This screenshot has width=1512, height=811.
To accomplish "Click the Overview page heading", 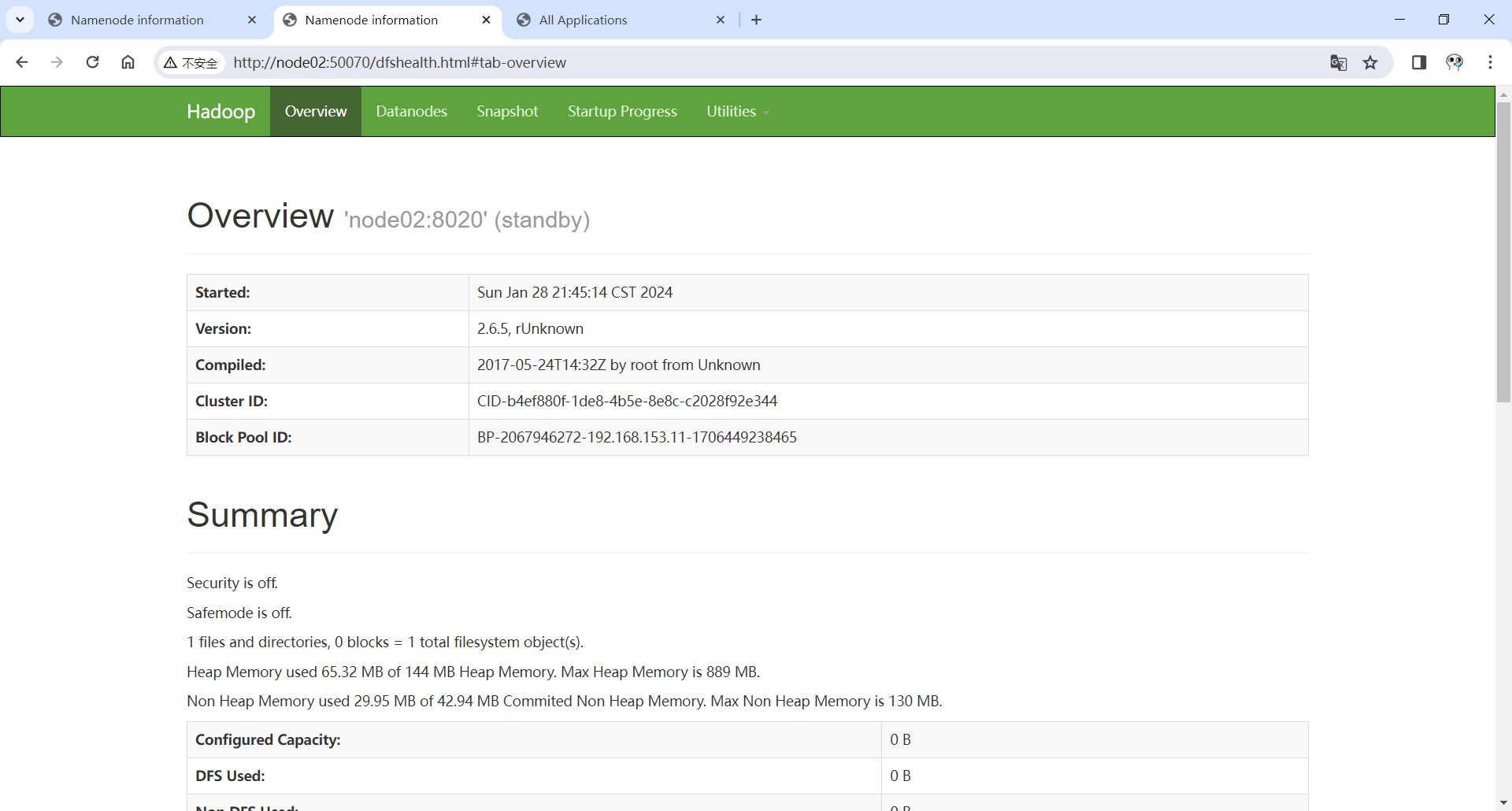I will [x=260, y=216].
